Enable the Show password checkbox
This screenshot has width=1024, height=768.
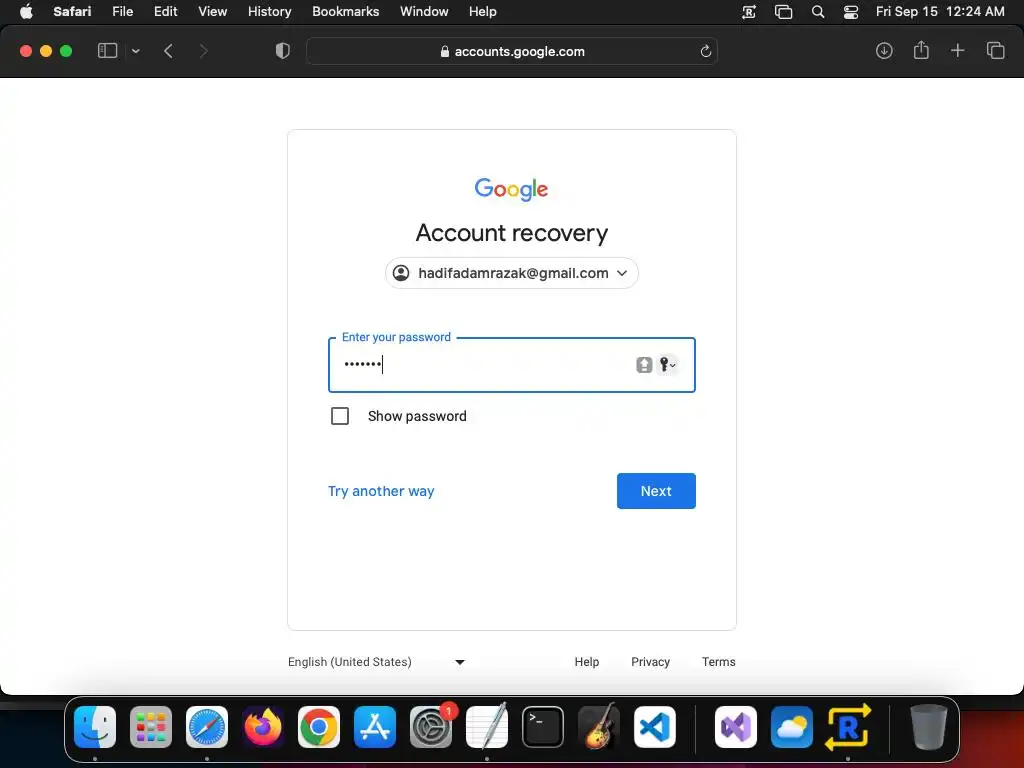340,416
